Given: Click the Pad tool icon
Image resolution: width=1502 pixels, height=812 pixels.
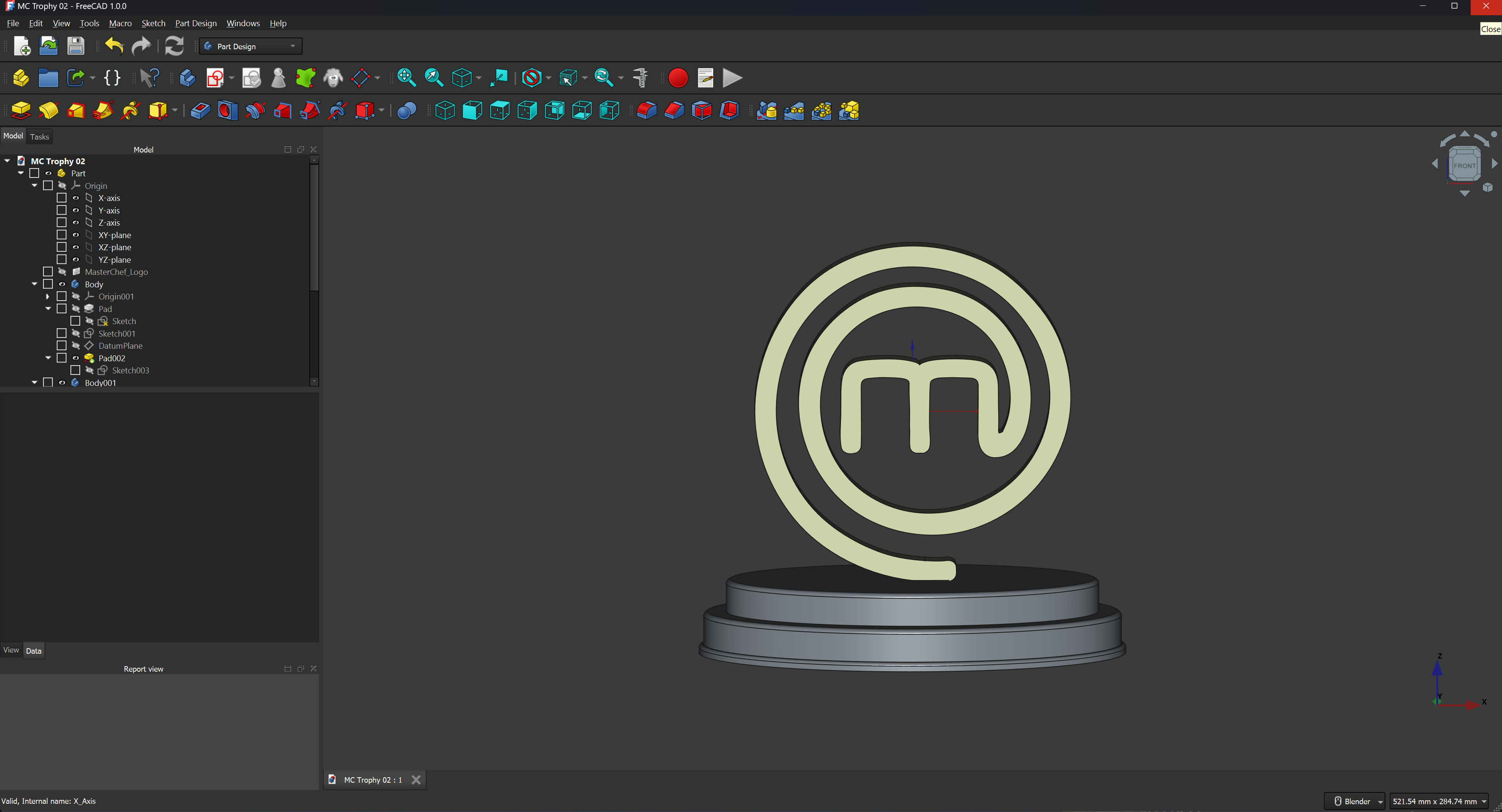Looking at the screenshot, I should point(21,110).
